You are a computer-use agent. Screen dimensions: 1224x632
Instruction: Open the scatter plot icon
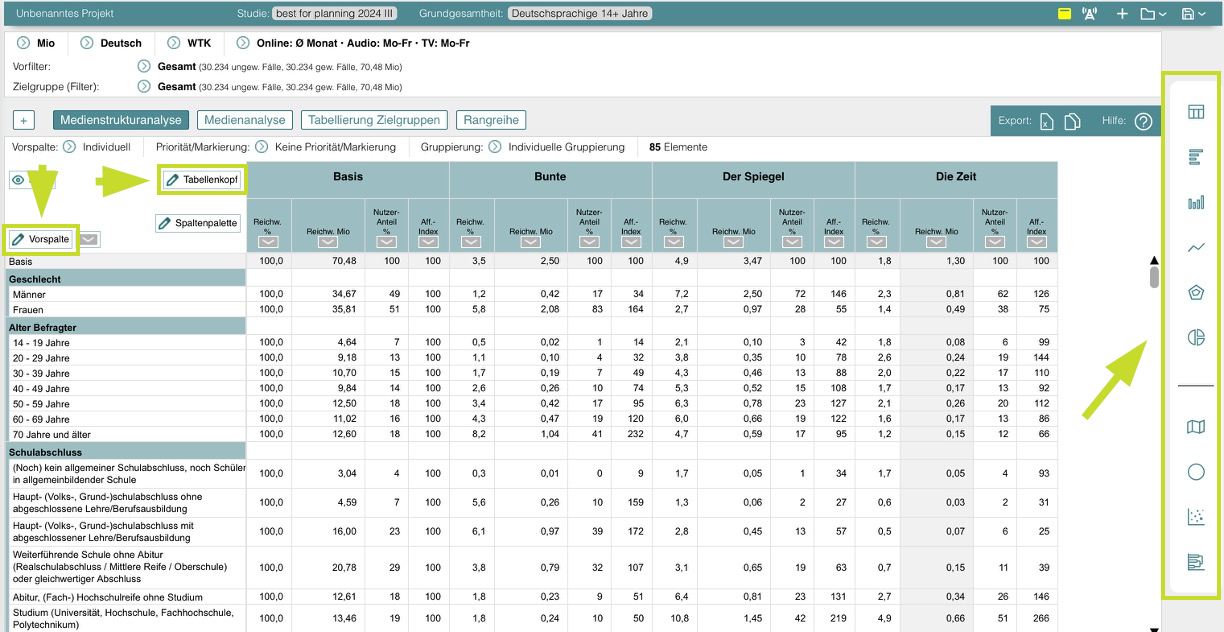point(1195,517)
